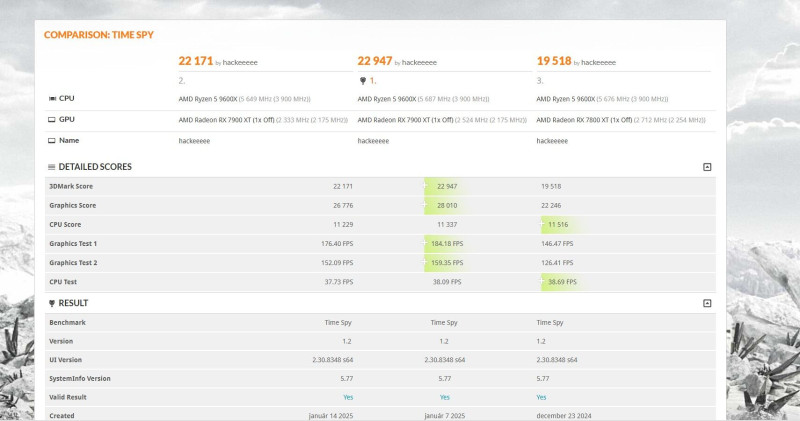Click the Valid Result row label
The image size is (800, 421).
point(68,397)
